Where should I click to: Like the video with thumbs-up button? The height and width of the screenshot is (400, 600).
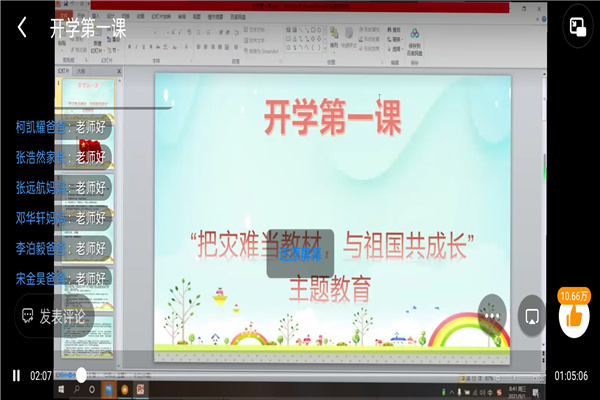click(574, 317)
